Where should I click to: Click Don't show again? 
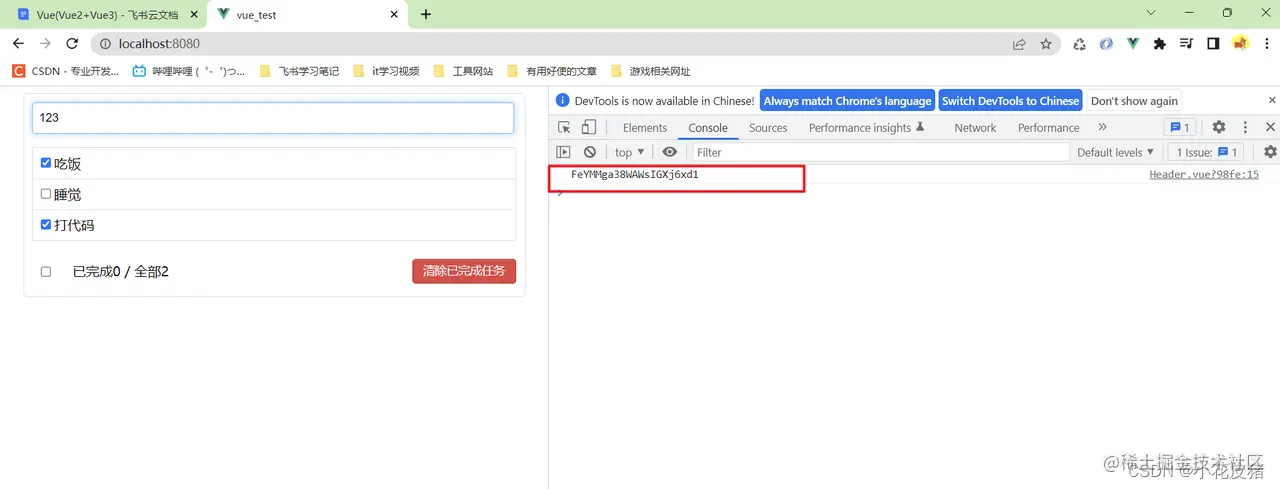click(1134, 101)
